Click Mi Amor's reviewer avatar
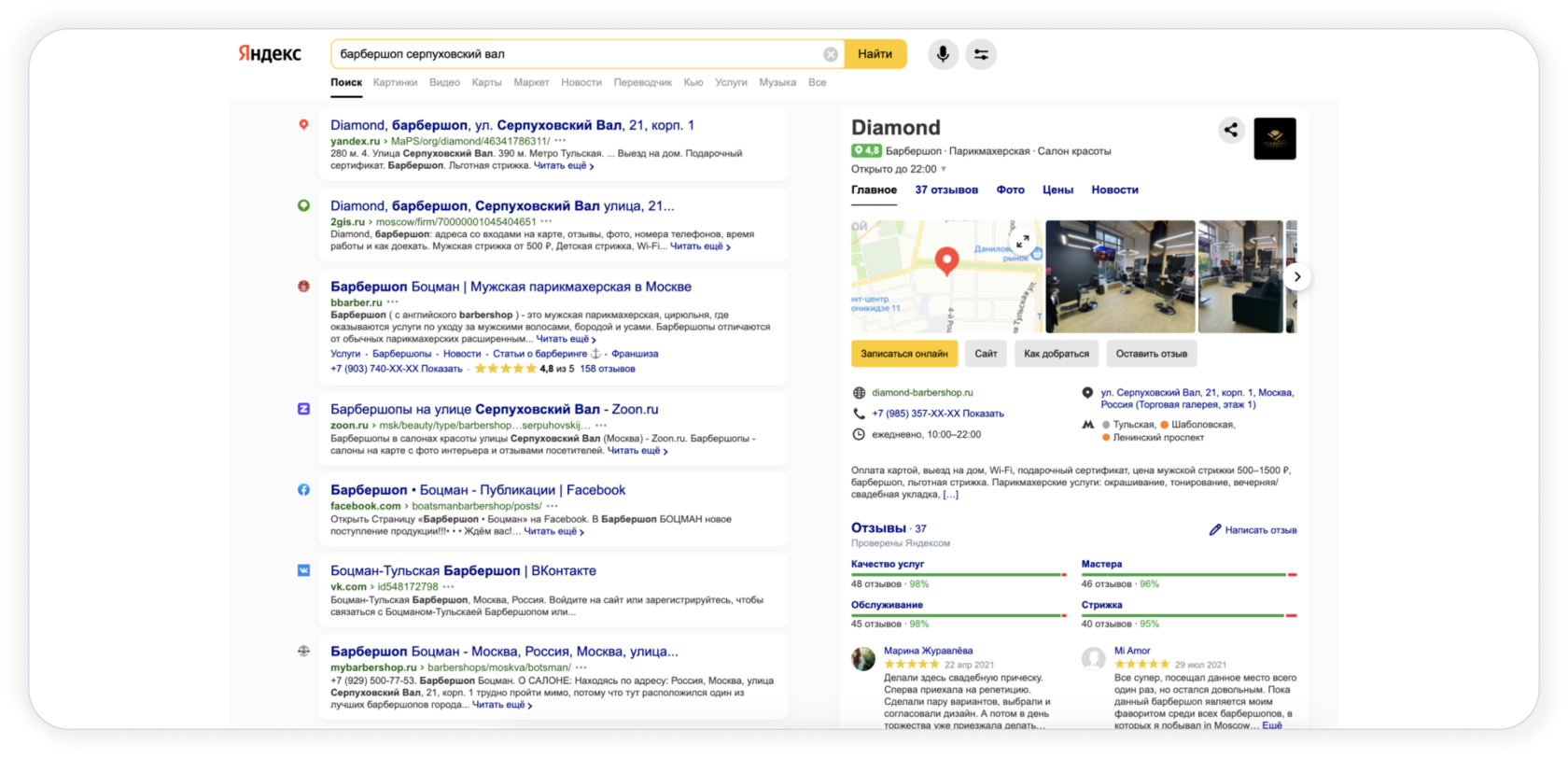 pyautogui.click(x=1093, y=659)
